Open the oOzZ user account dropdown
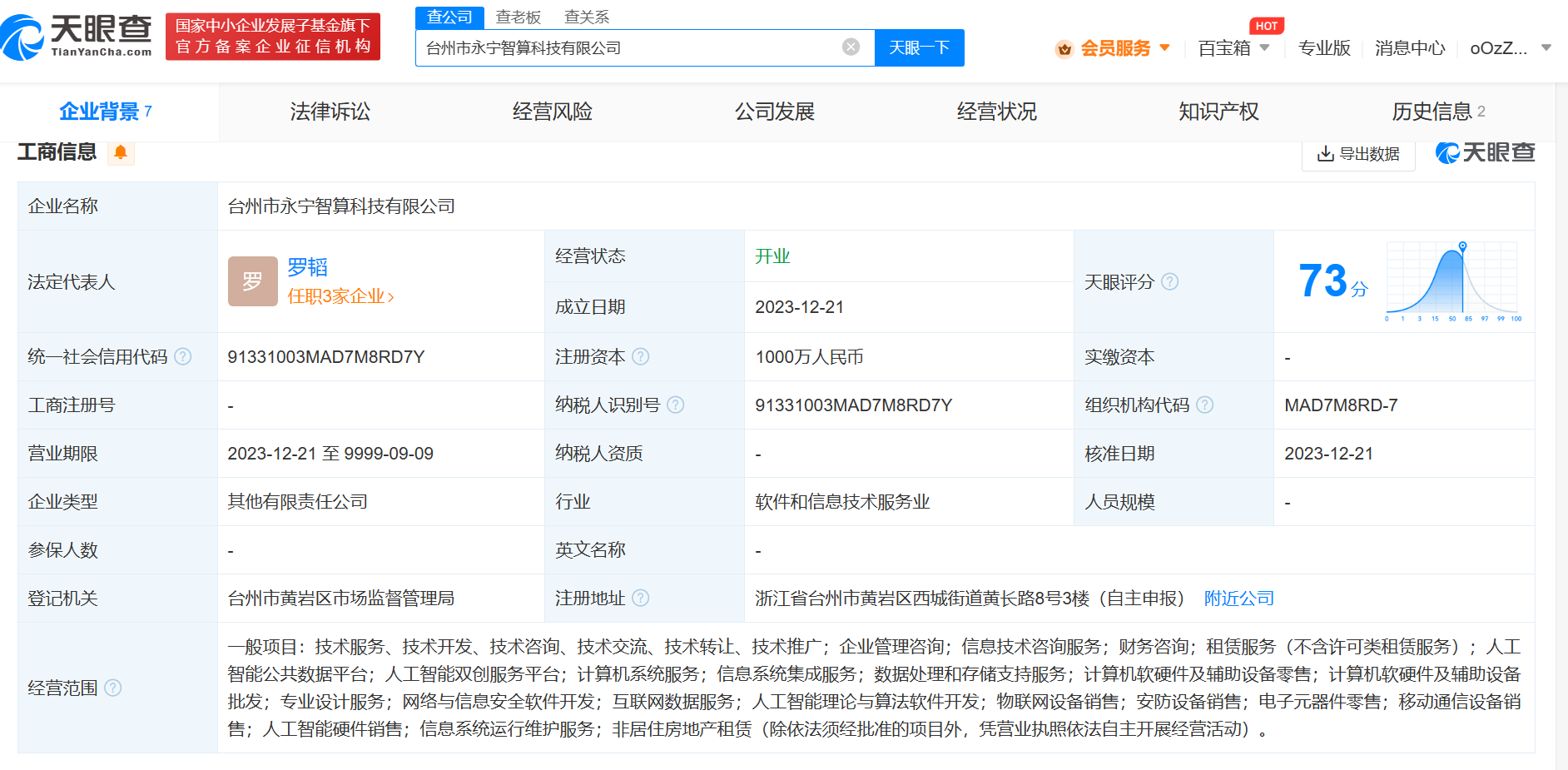This screenshot has height=770, width=1568. (x=1510, y=48)
